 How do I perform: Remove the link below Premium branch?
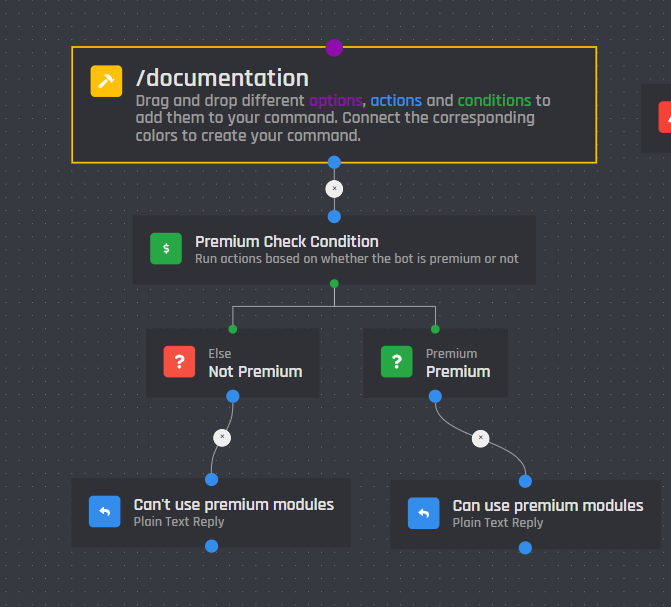click(480, 438)
